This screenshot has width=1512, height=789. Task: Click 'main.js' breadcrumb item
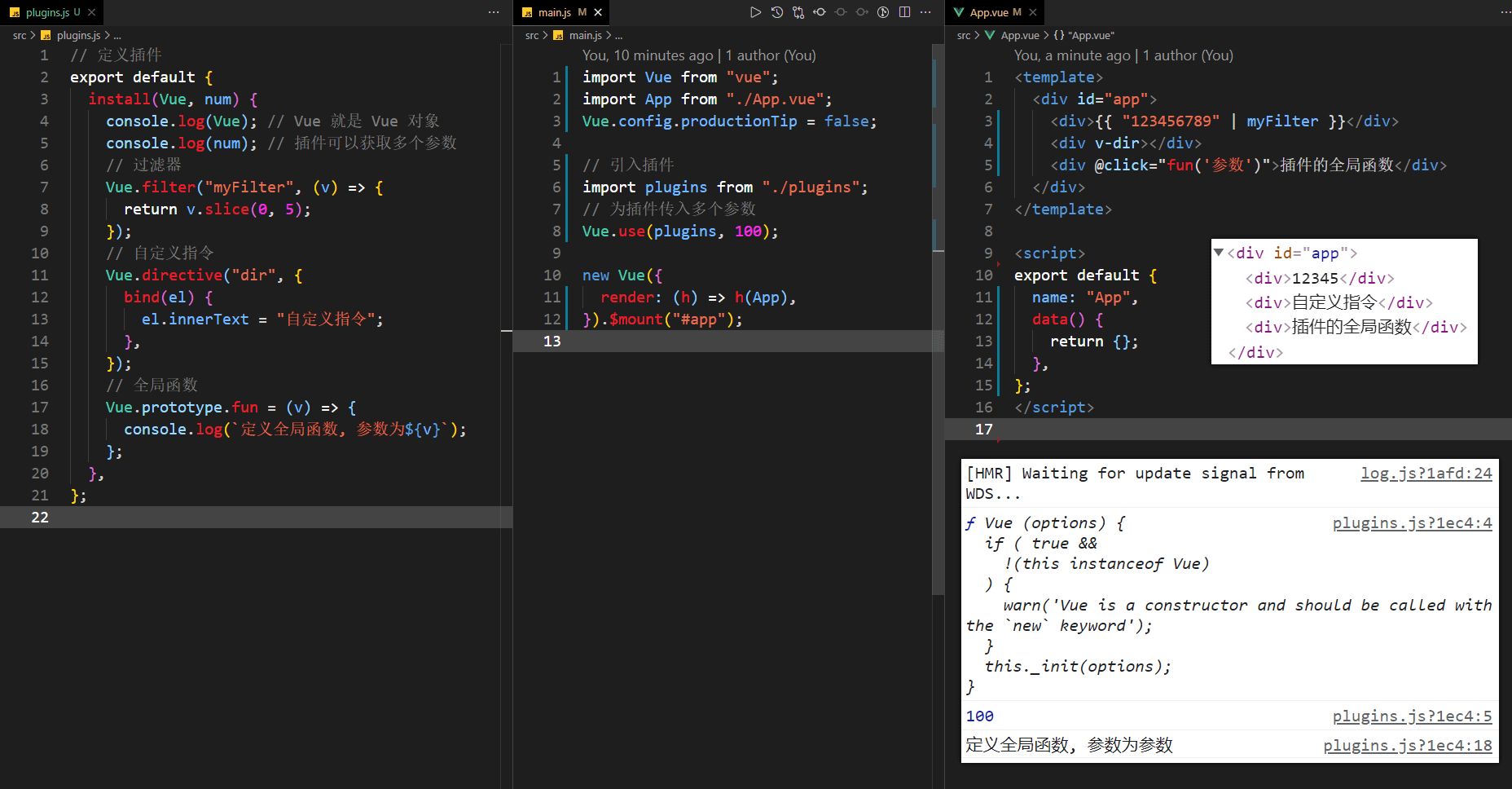pyautogui.click(x=585, y=35)
